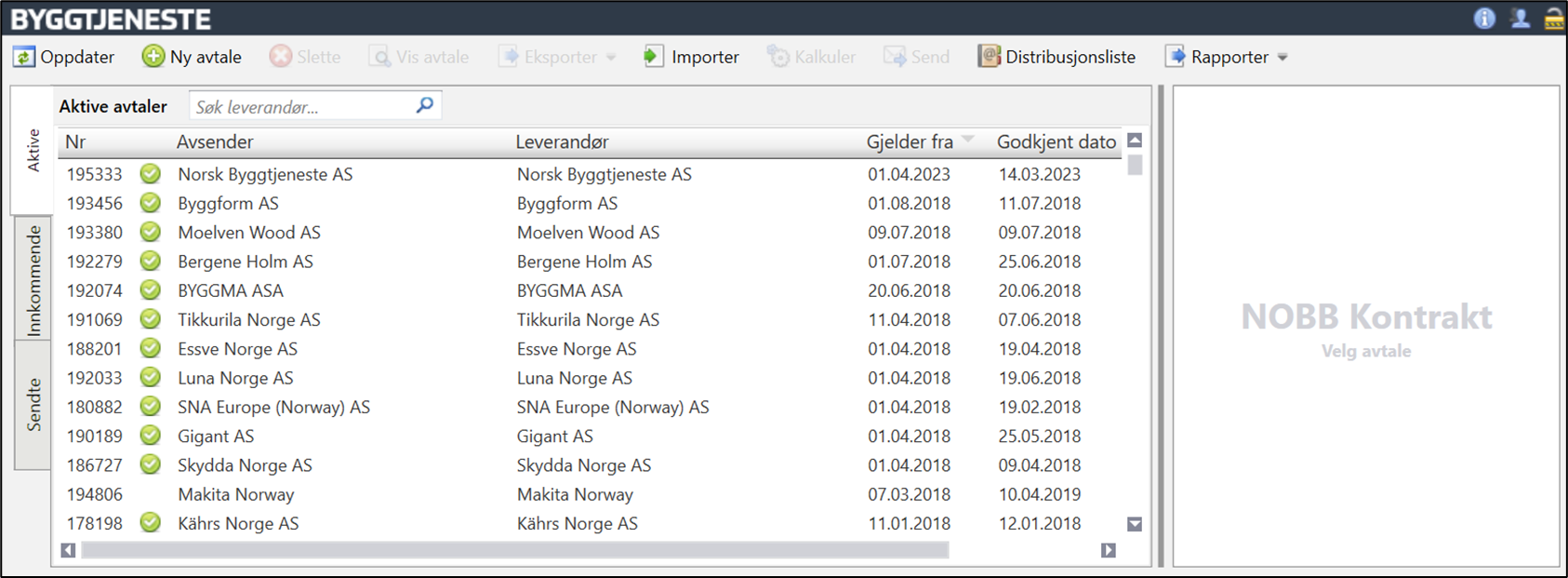The image size is (1568, 578).
Task: Click the Søk leverandør search field
Action: 300,107
